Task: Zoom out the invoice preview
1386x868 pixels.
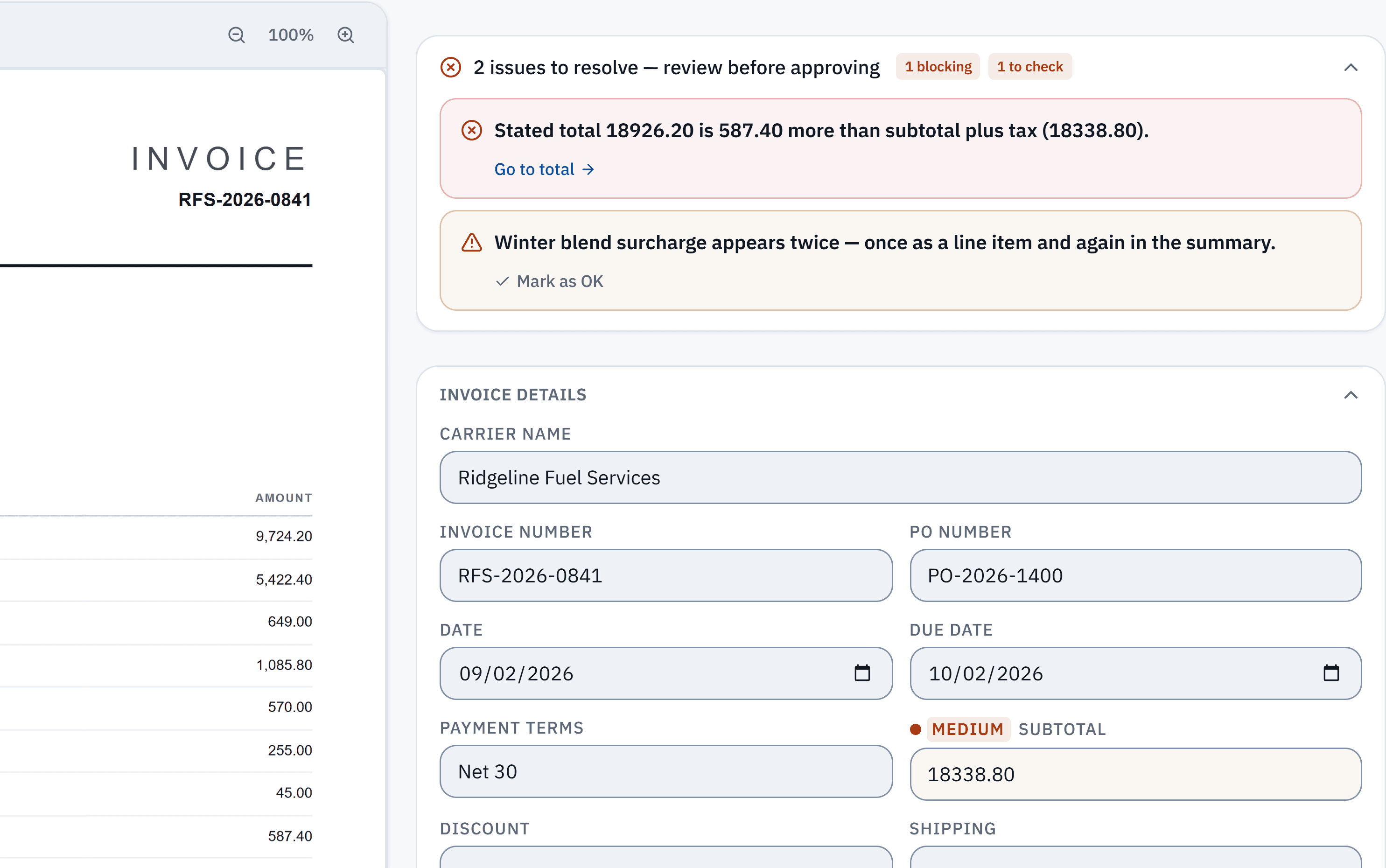Action: [237, 35]
